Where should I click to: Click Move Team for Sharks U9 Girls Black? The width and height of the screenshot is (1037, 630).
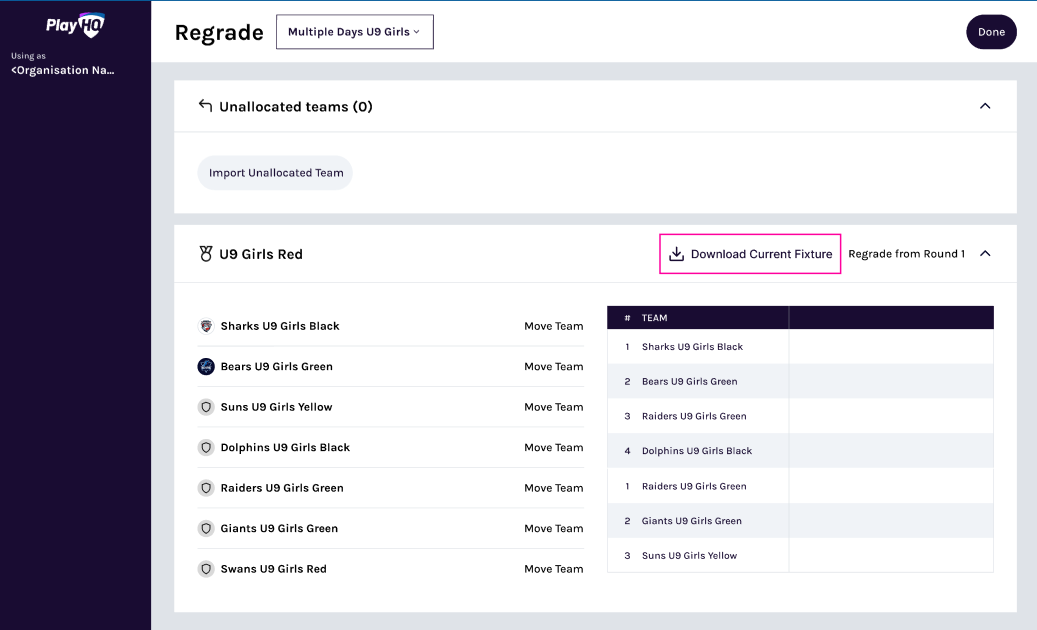tap(553, 326)
